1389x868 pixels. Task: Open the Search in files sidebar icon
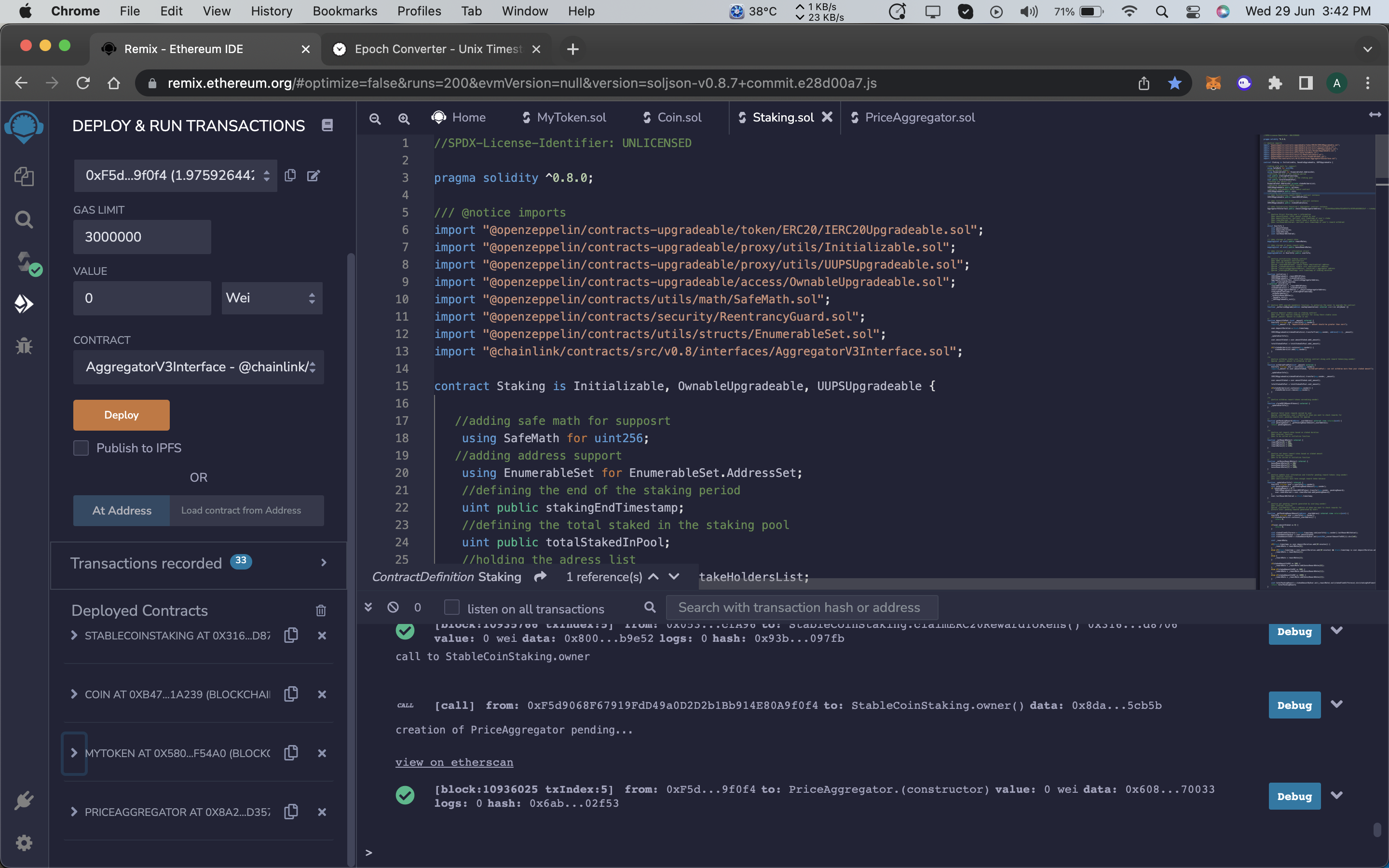tap(24, 219)
